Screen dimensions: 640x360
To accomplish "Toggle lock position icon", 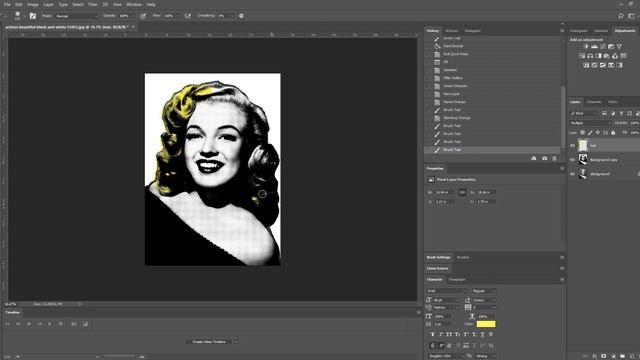I will 598,133.
